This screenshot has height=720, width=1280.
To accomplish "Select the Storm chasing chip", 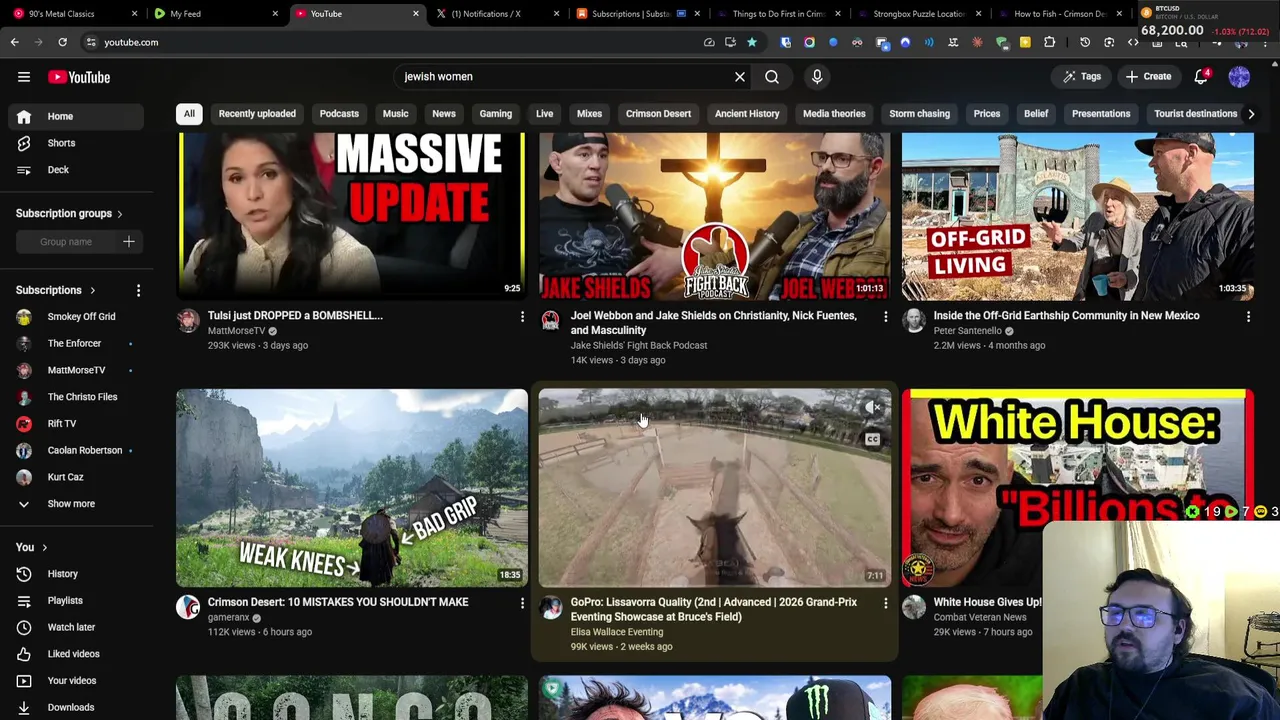I will [x=919, y=114].
